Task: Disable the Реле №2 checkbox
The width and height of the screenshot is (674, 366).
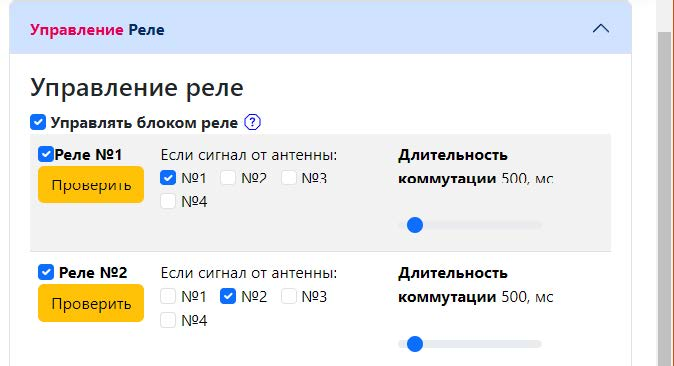Action: point(46,272)
